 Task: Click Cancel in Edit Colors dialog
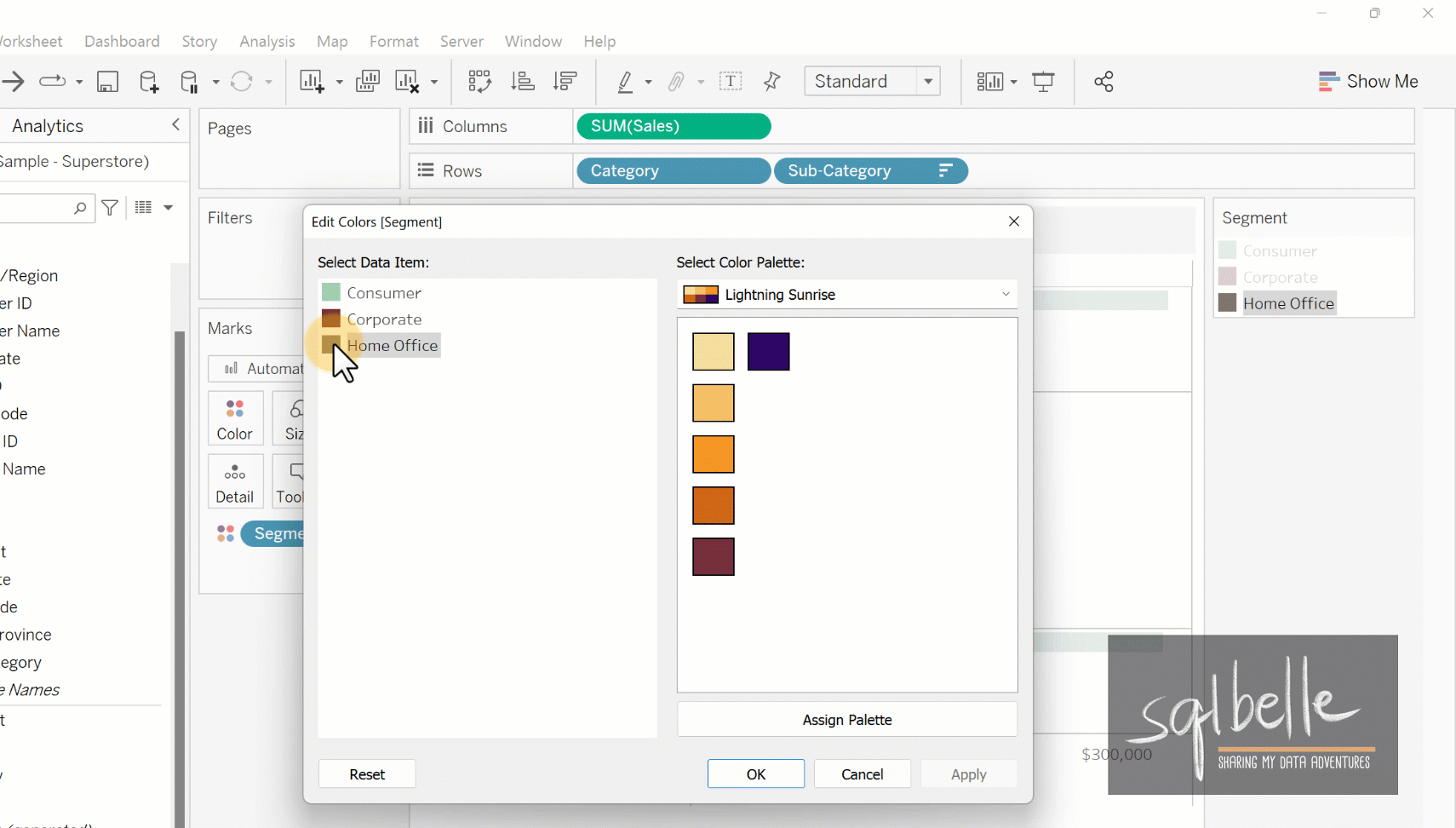[863, 774]
